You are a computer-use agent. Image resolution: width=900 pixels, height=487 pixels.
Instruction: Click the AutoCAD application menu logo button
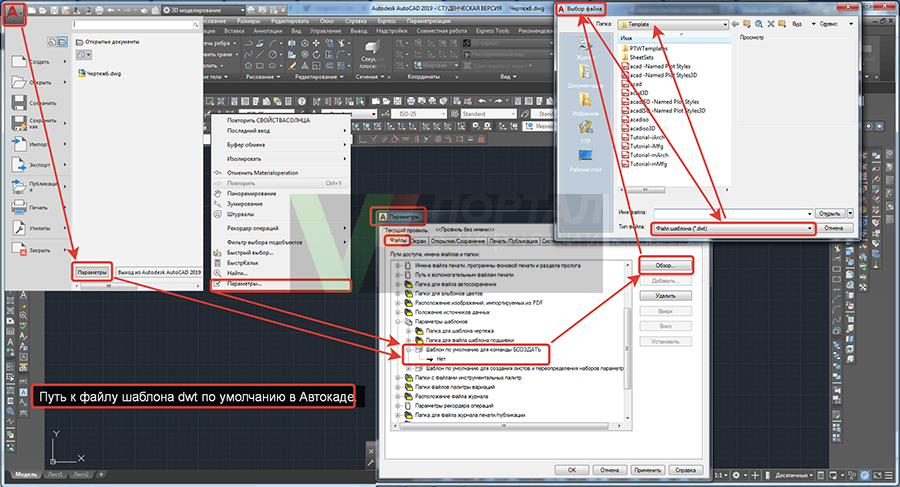point(17,17)
